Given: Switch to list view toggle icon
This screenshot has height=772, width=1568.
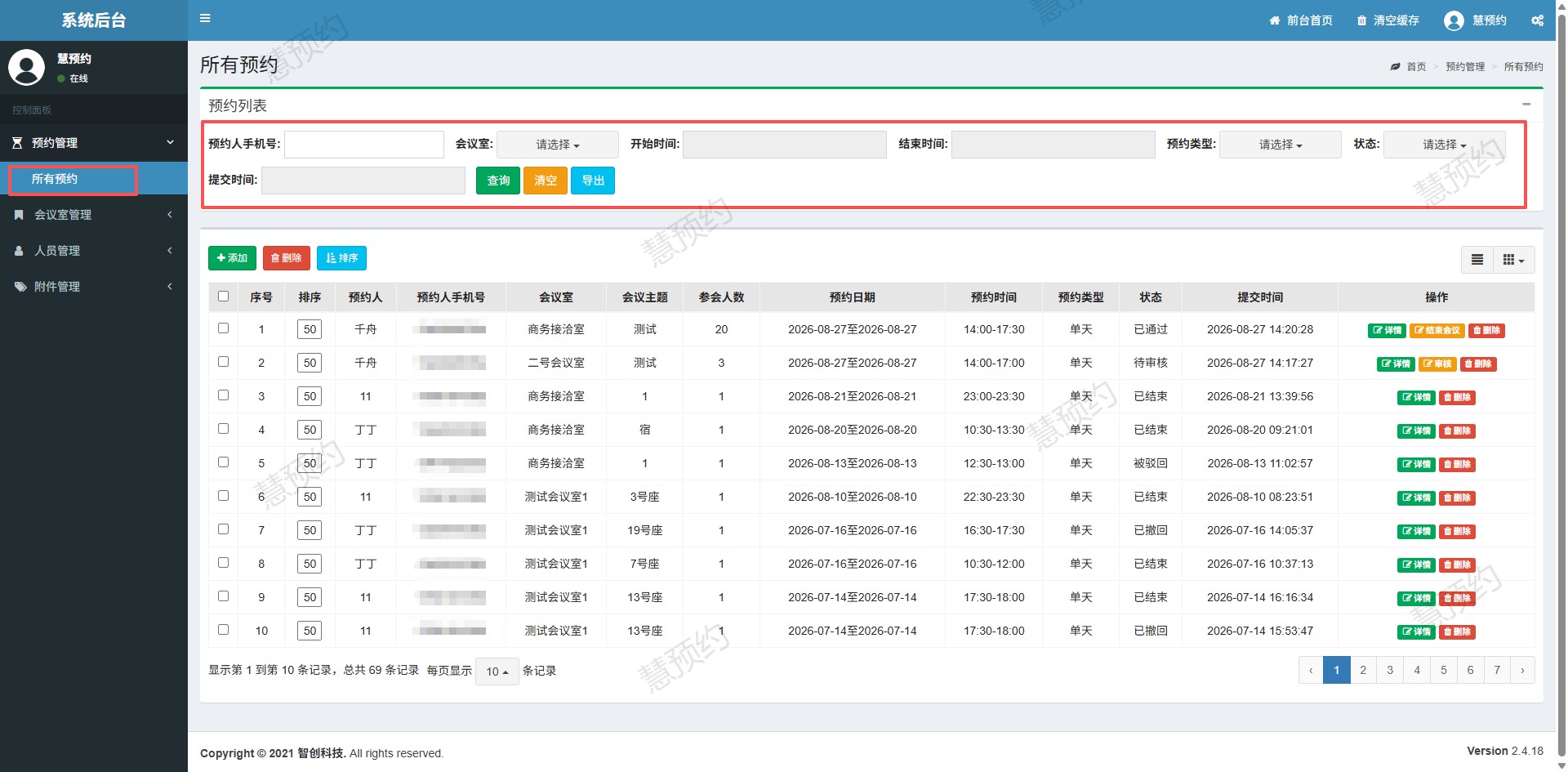Looking at the screenshot, I should click(1477, 260).
